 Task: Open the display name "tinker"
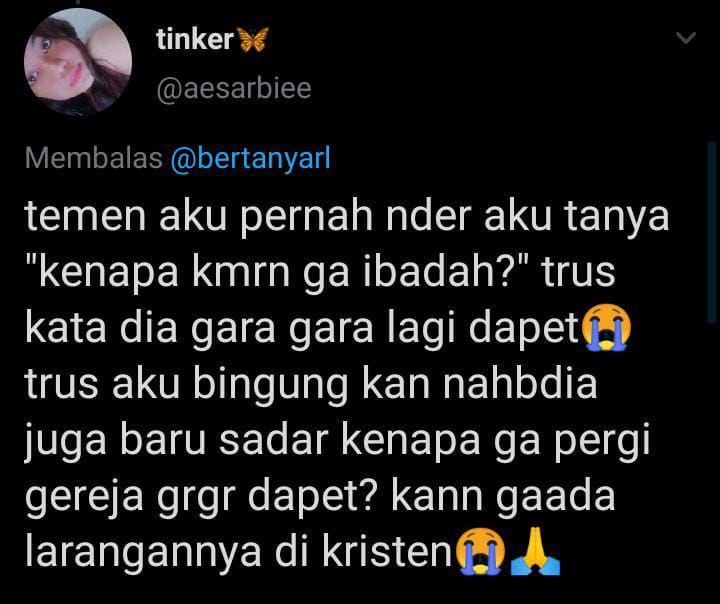point(195,40)
